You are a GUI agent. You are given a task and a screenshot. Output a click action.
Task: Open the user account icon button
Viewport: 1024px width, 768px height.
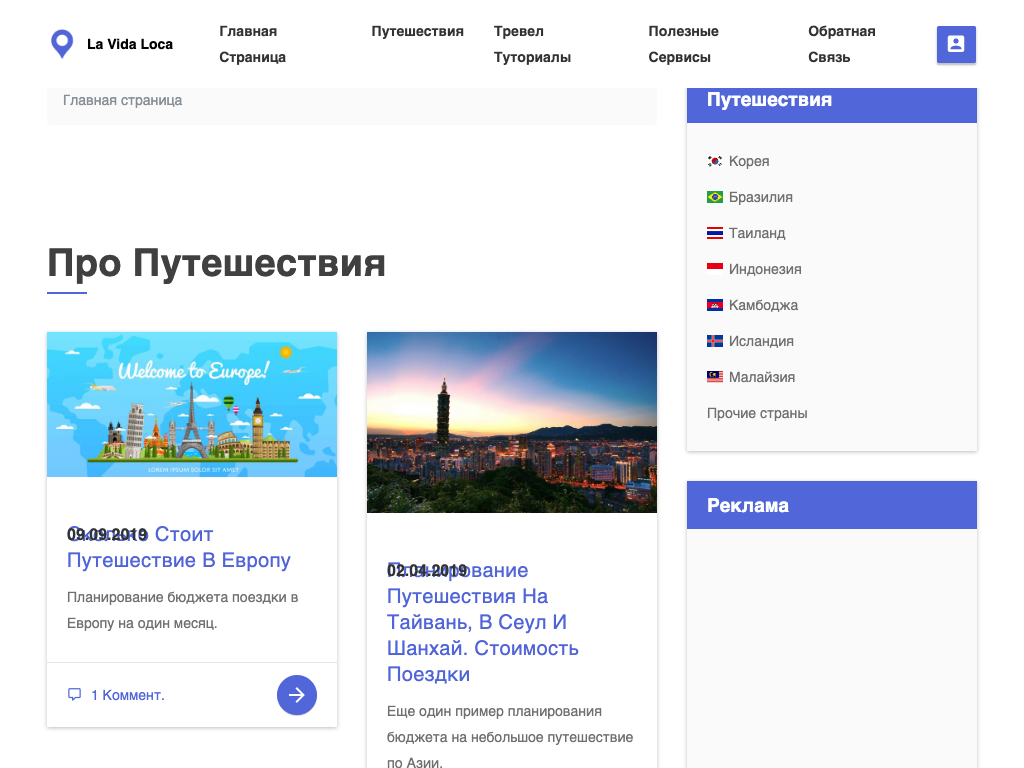click(x=955, y=44)
